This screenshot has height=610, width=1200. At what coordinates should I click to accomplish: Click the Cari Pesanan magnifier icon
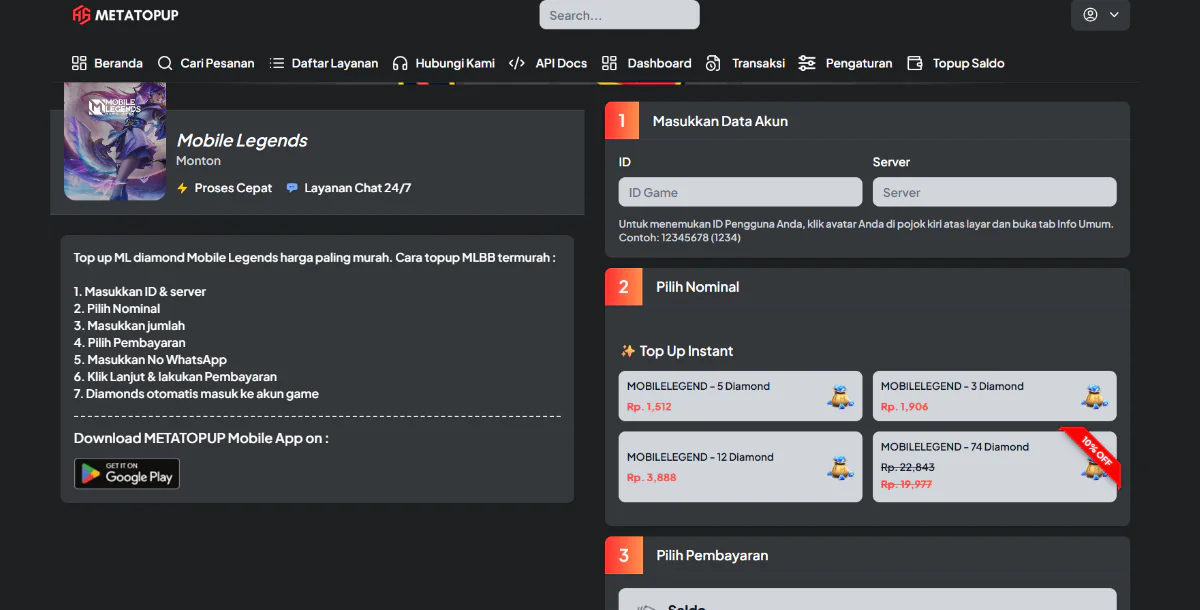[165, 63]
